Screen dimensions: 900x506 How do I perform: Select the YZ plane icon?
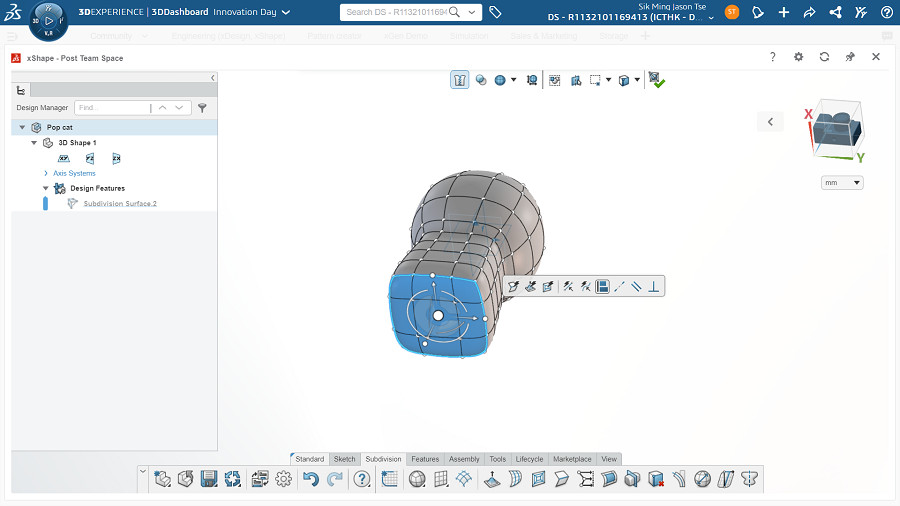click(90, 158)
